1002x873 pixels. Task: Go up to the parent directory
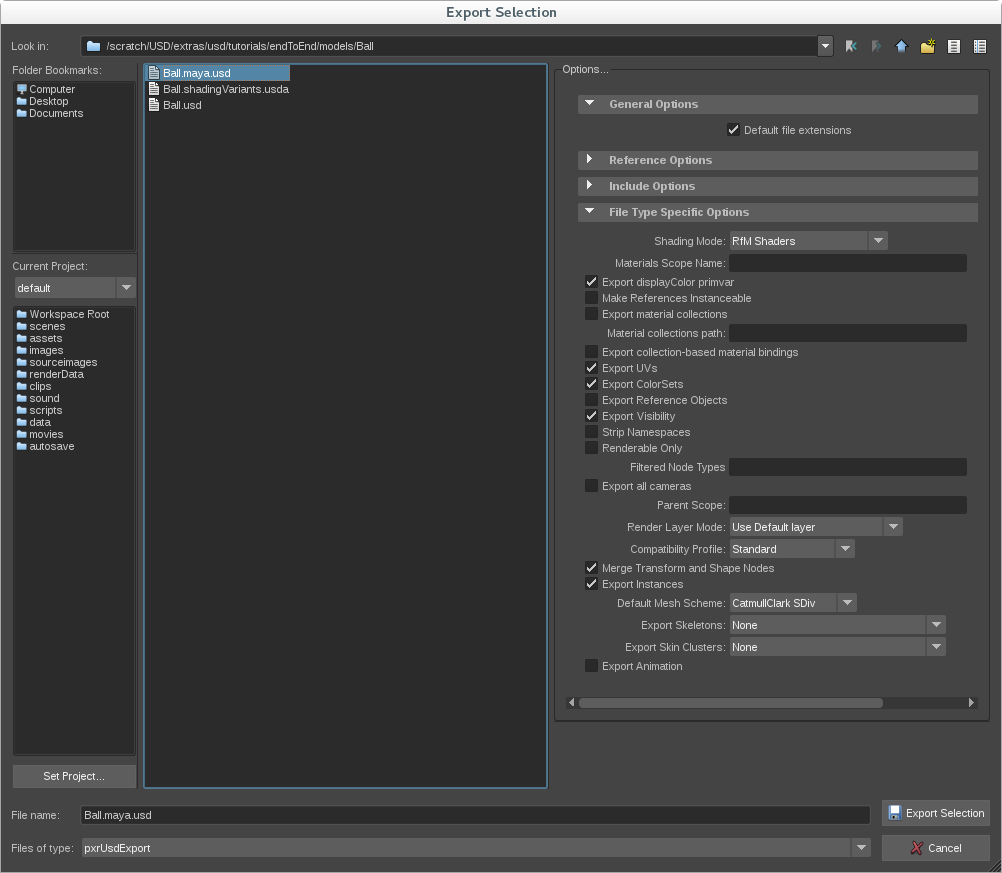tap(901, 46)
